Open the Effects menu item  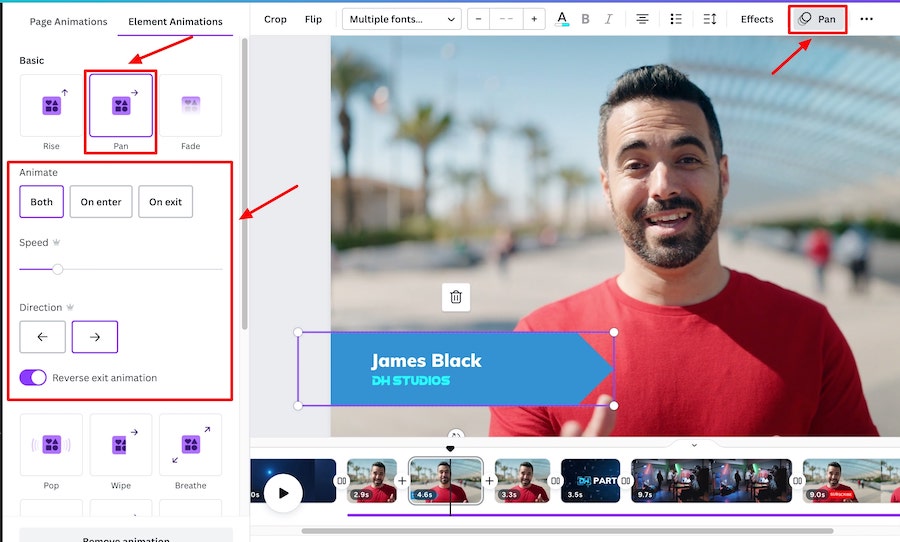(x=757, y=19)
